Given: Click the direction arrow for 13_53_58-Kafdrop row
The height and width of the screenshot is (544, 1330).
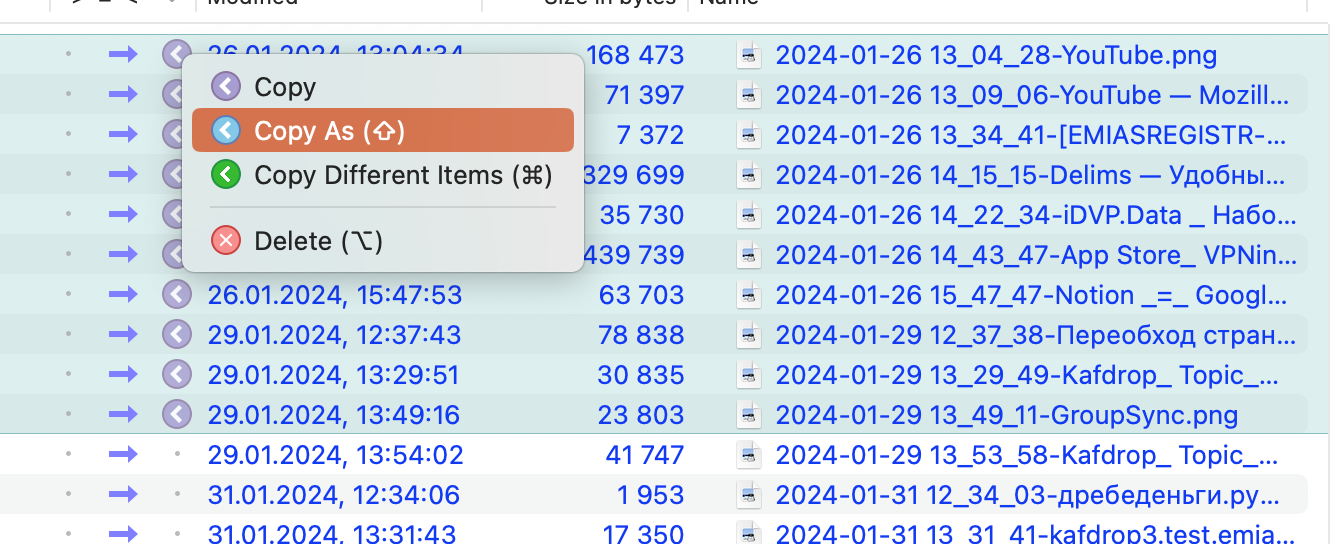Looking at the screenshot, I should pyautogui.click(x=123, y=455).
